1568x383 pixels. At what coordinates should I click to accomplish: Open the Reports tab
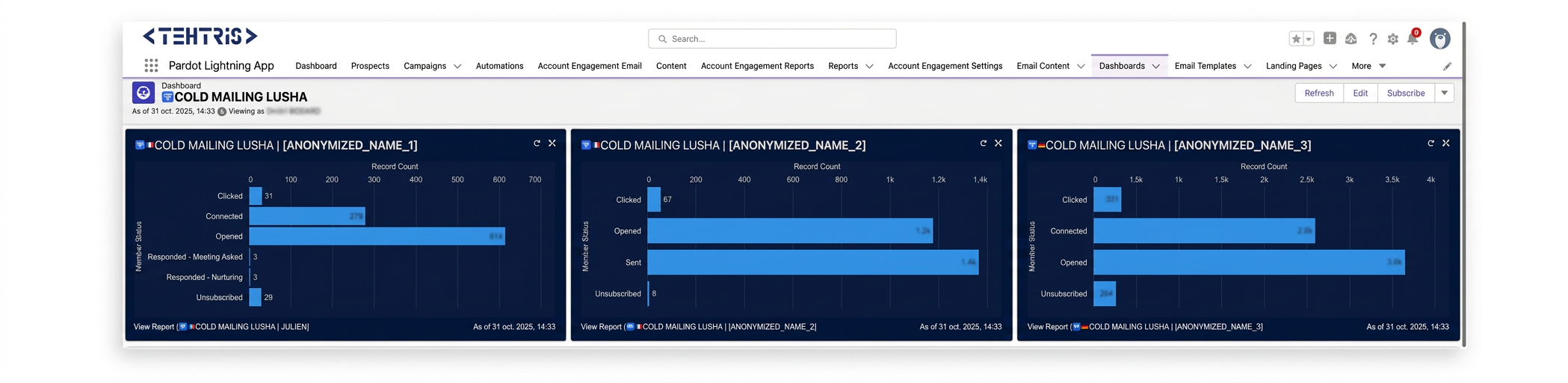click(x=843, y=66)
